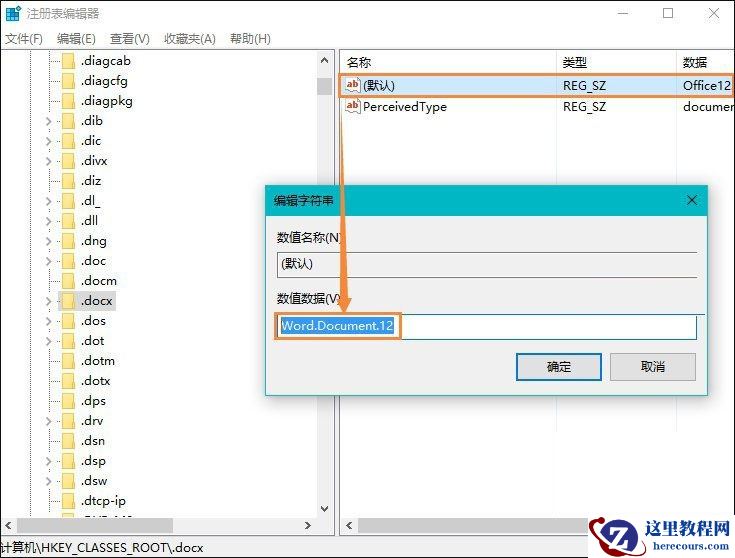Click the .dotm folder icon
Image resolution: width=735 pixels, height=558 pixels.
pos(68,361)
